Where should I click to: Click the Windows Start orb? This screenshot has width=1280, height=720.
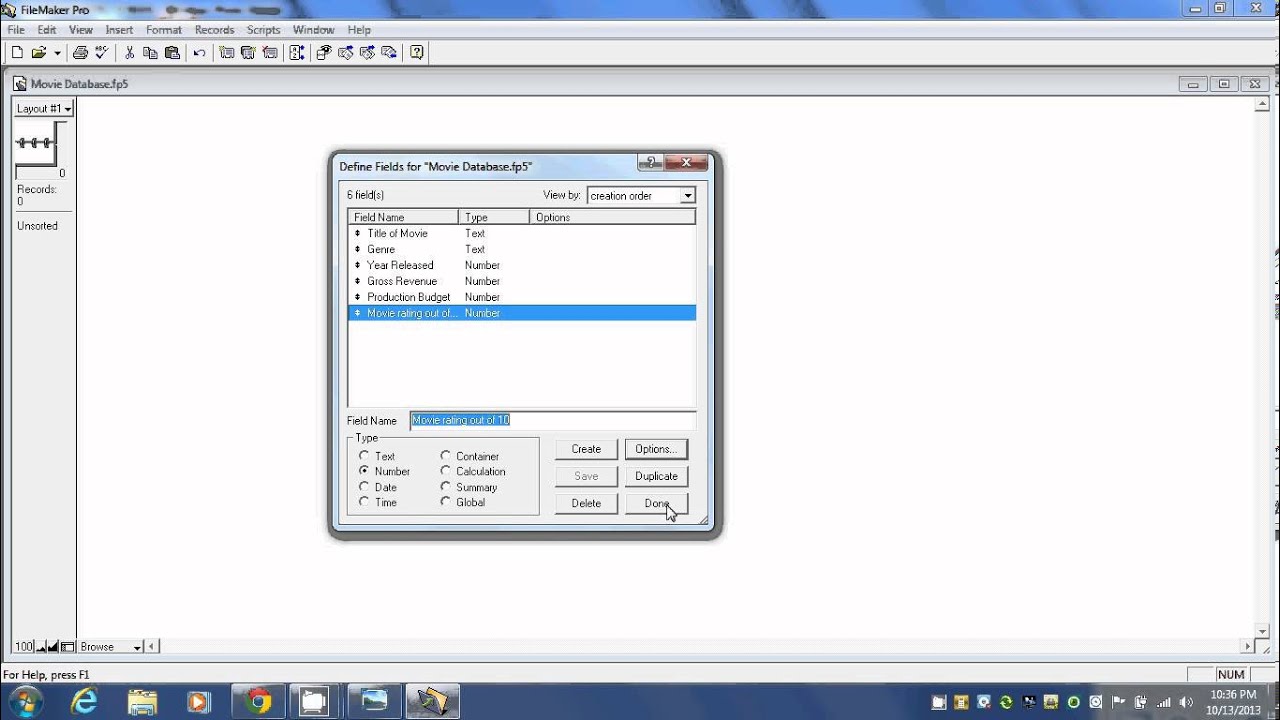(x=25, y=702)
